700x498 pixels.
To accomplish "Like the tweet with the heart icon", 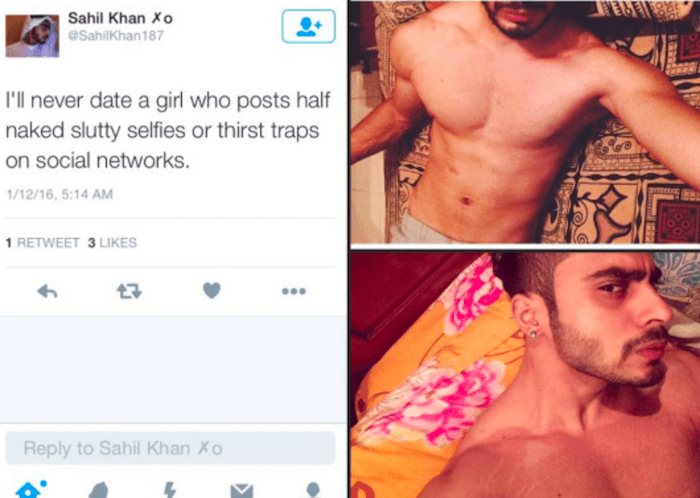I will pyautogui.click(x=212, y=291).
